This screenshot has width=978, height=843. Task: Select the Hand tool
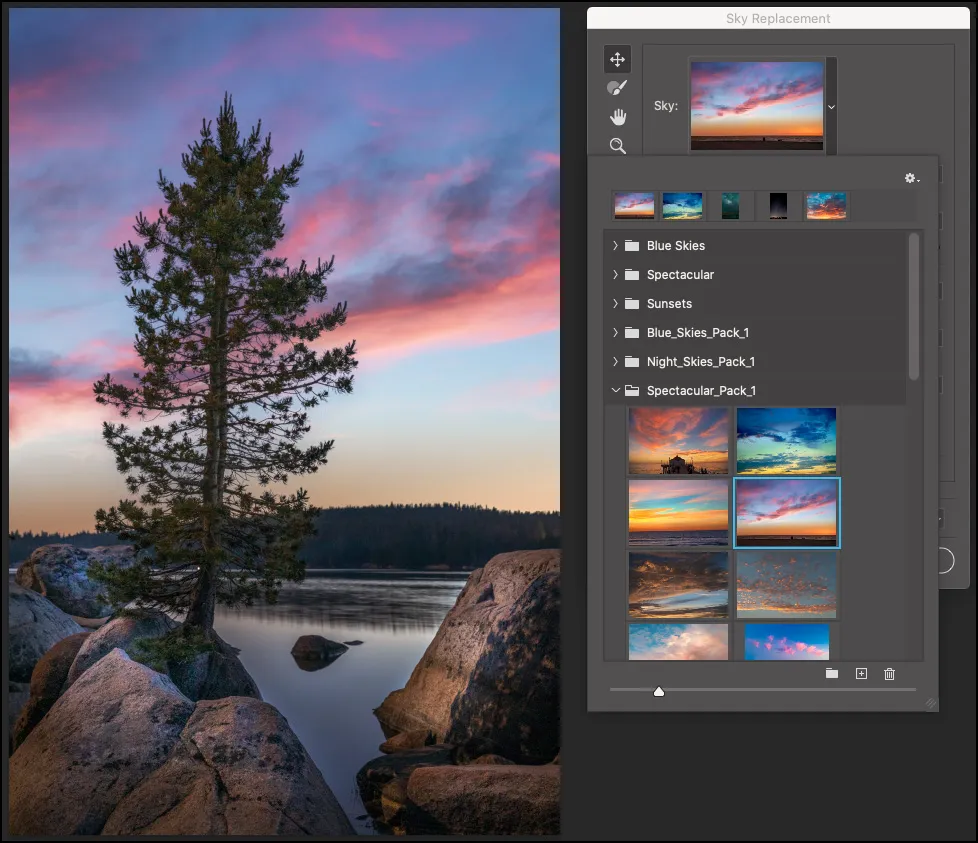617,117
